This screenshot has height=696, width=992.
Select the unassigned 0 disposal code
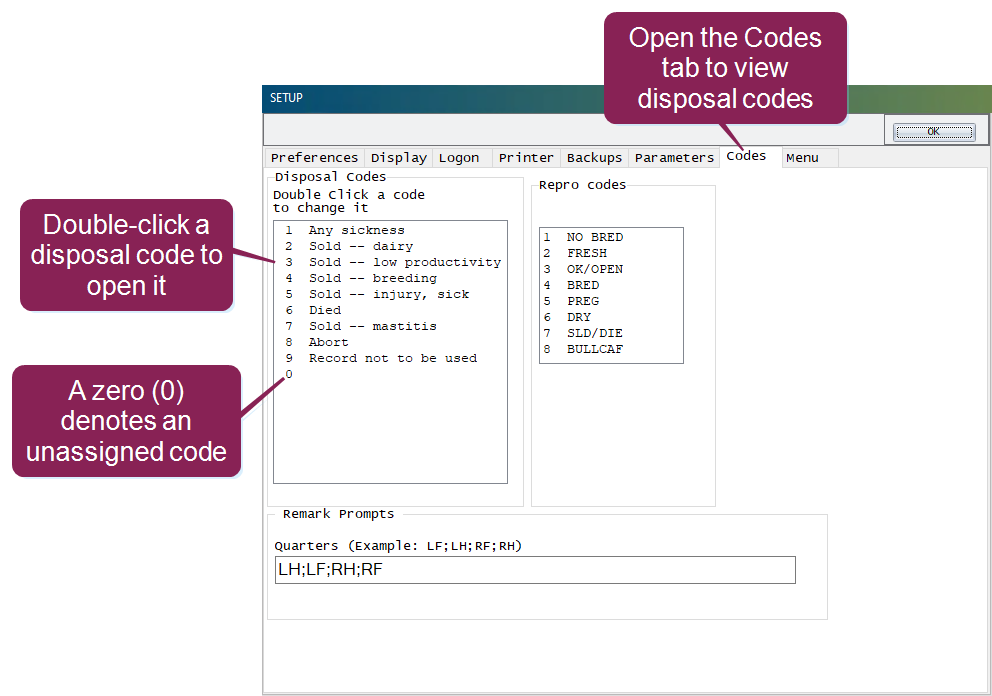tap(390, 374)
